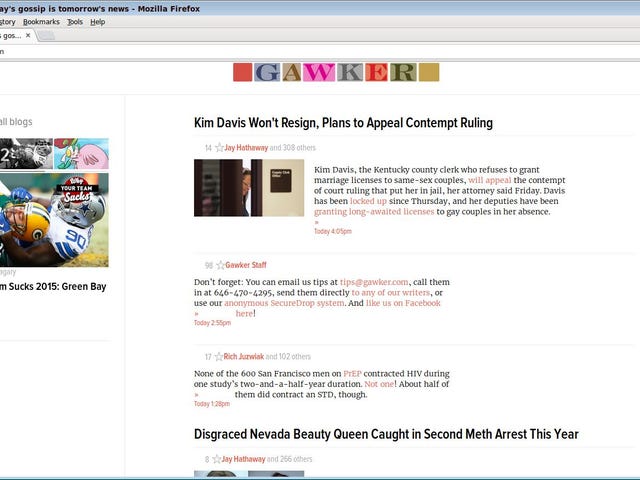This screenshot has width=640, height=480.
Task: Open the football Your Team Sucks image
Action: pos(54,220)
